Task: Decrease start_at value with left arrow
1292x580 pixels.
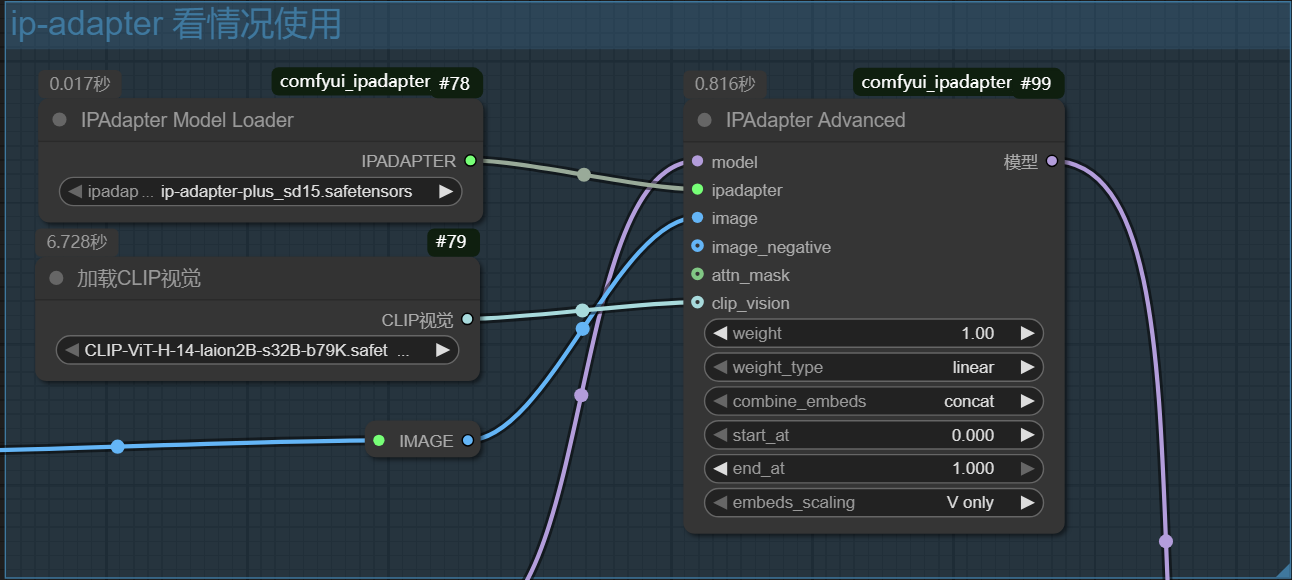Action: (x=720, y=435)
